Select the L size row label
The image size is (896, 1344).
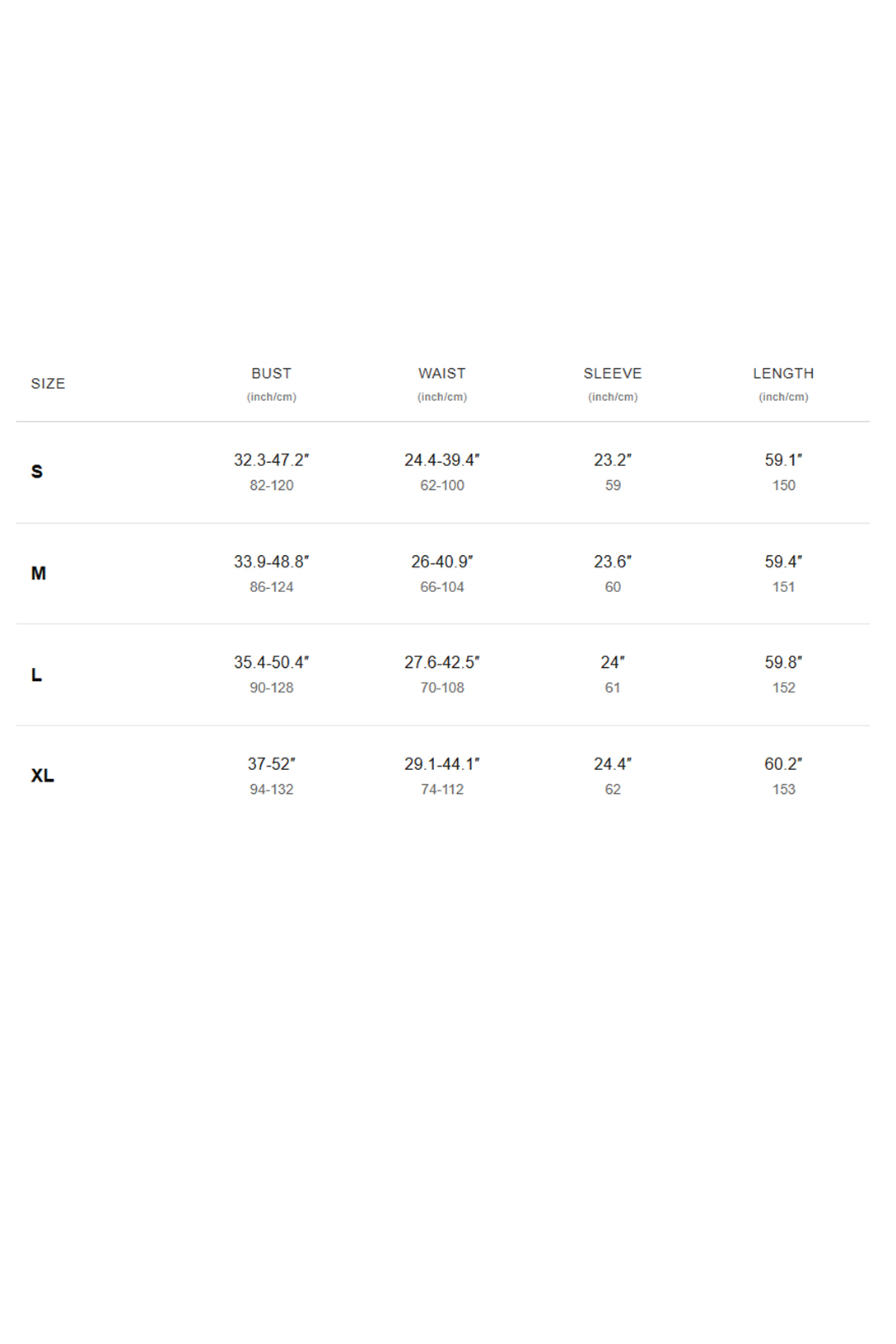pyautogui.click(x=36, y=675)
